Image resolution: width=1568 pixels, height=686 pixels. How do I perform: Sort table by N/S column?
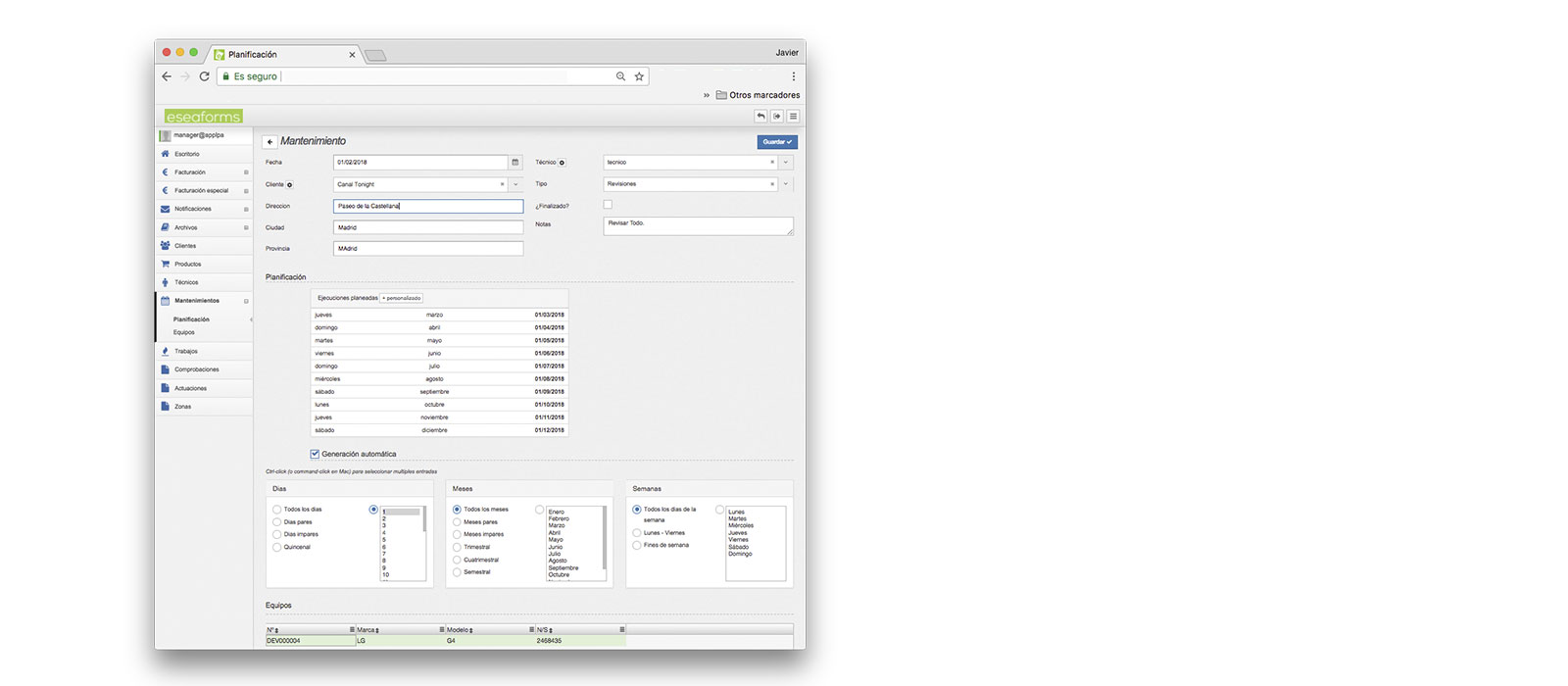tap(545, 630)
